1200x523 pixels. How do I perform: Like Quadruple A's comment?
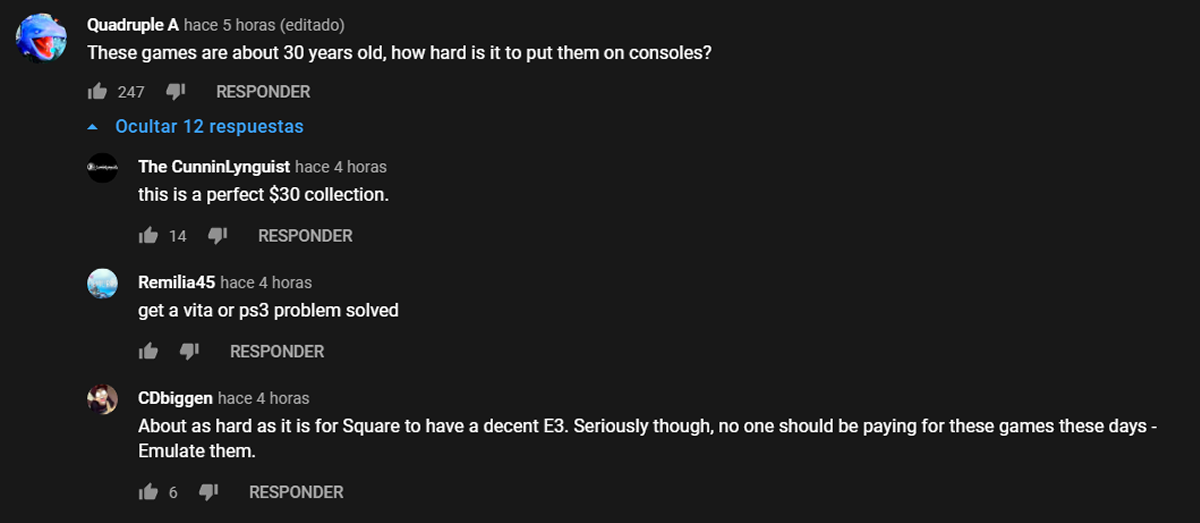[97, 92]
